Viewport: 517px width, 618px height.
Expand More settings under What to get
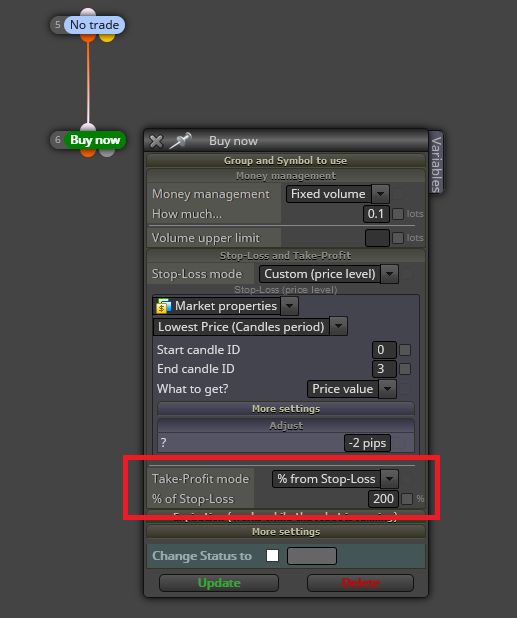tap(286, 409)
